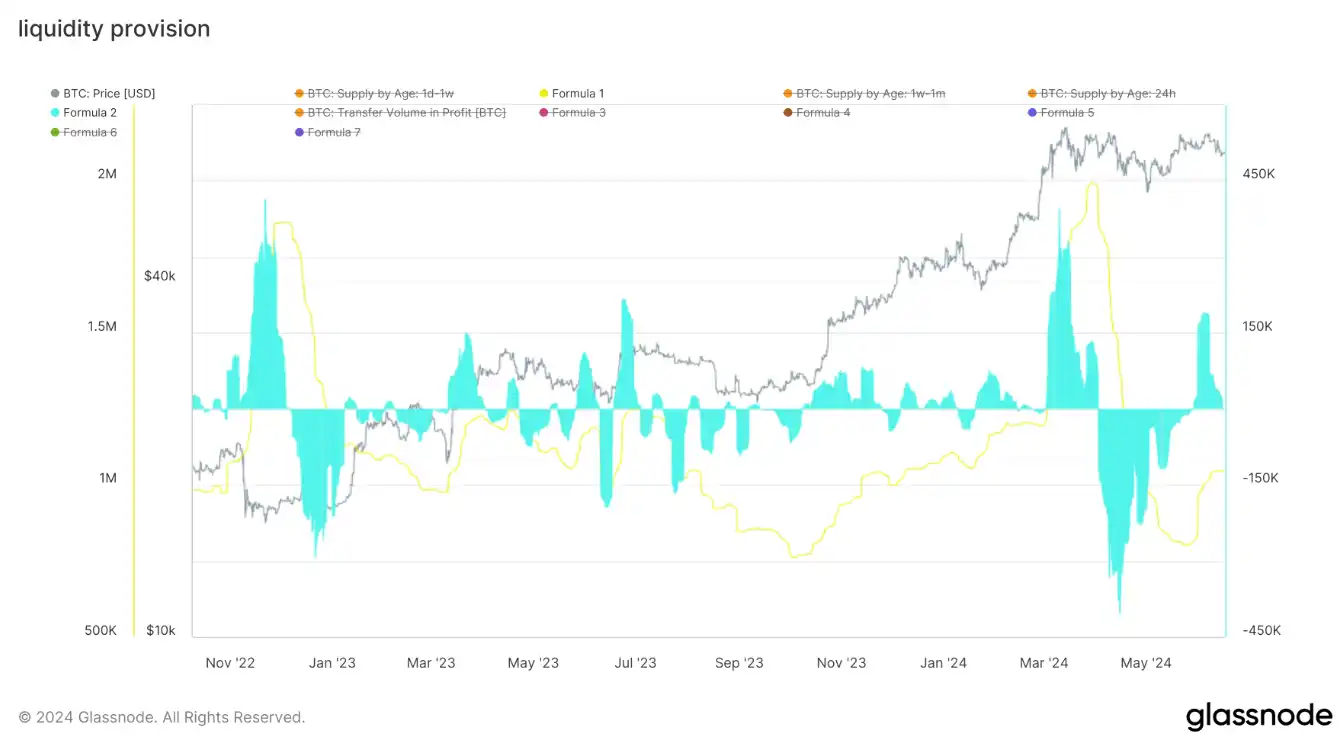Enable BTC: Transfer Volume in Profit series
Viewport: 1344px width, 748px height.
406,113
